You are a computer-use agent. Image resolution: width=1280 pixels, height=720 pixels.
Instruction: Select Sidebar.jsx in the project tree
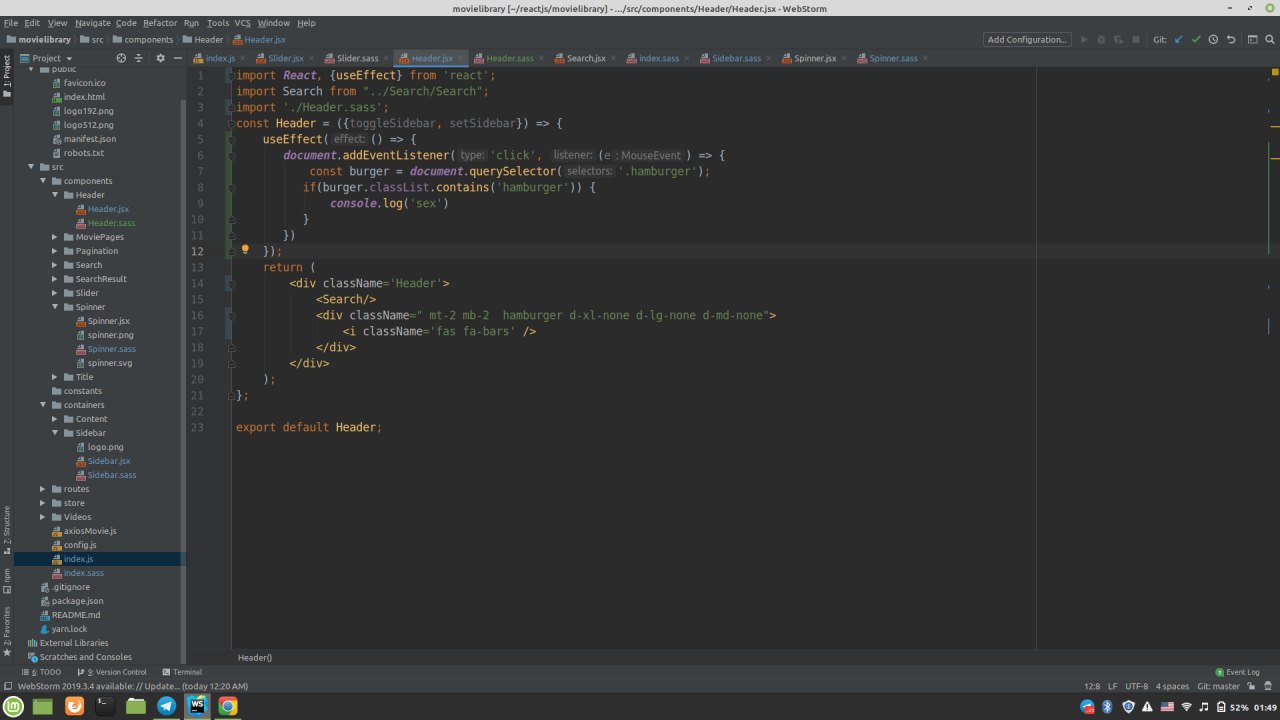109,461
